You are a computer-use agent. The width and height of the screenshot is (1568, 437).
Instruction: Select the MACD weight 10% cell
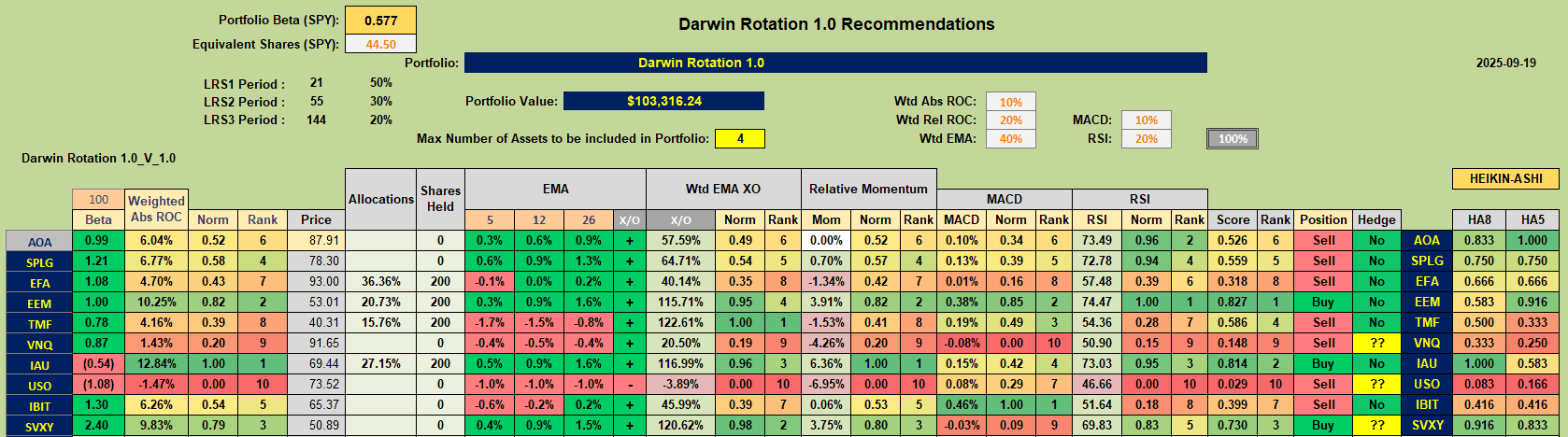(x=1146, y=120)
